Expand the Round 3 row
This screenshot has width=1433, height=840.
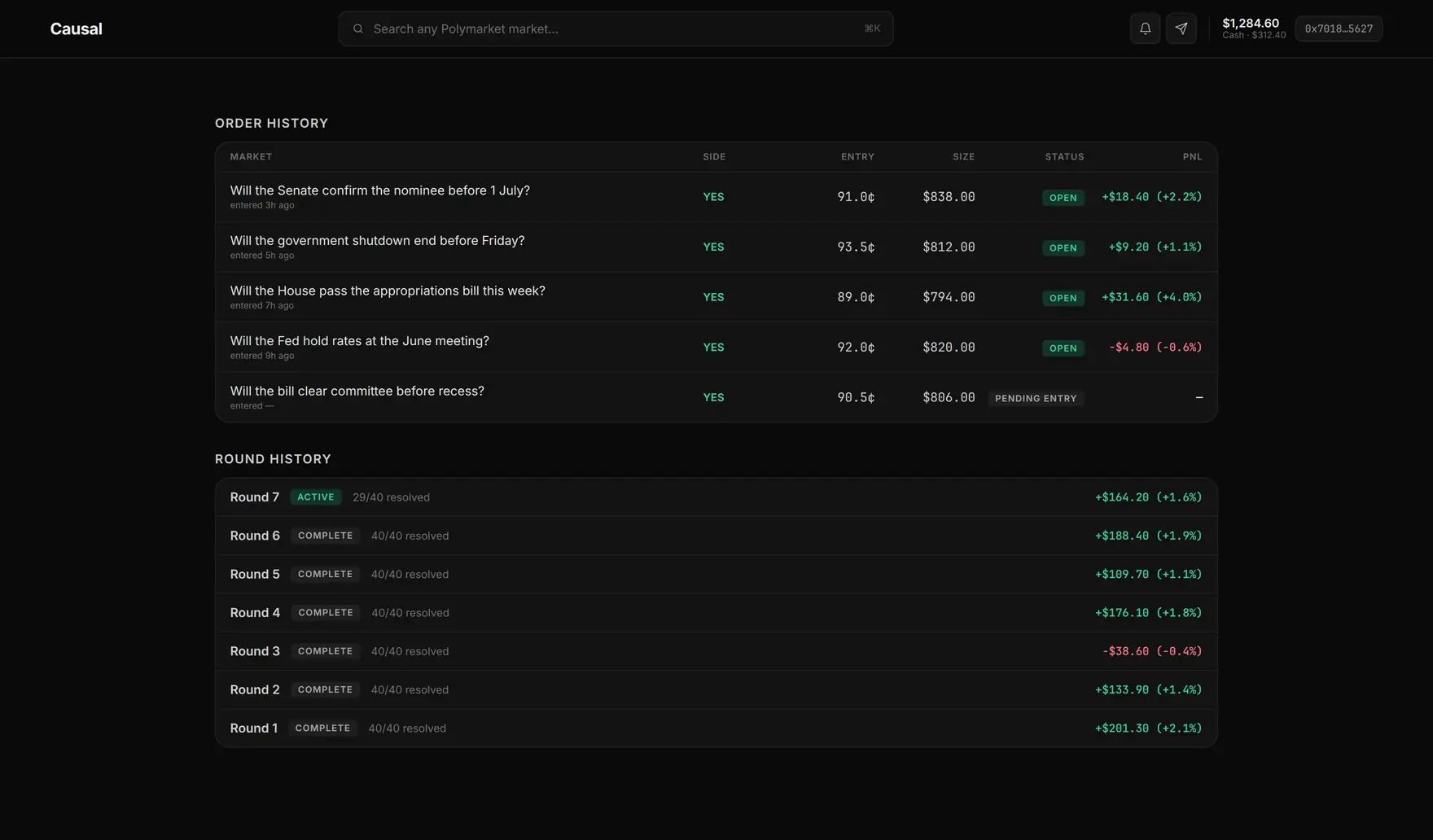click(716, 651)
